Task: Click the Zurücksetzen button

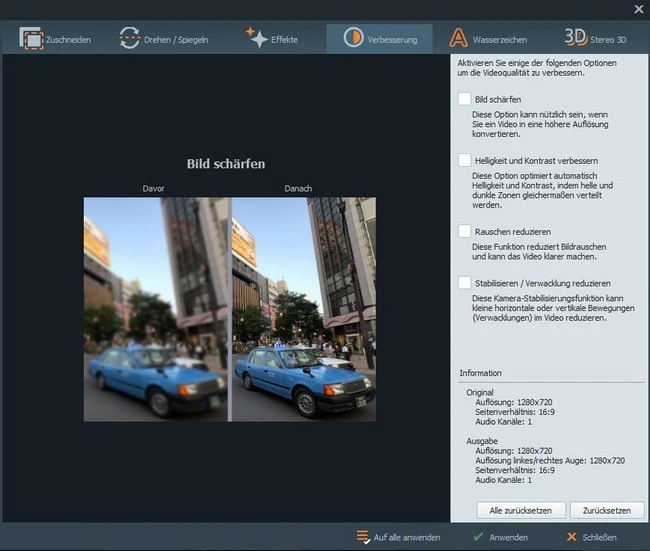Action: [607, 510]
